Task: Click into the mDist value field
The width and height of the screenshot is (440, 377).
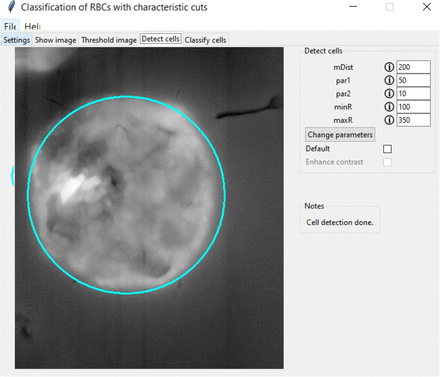Action: pos(413,67)
